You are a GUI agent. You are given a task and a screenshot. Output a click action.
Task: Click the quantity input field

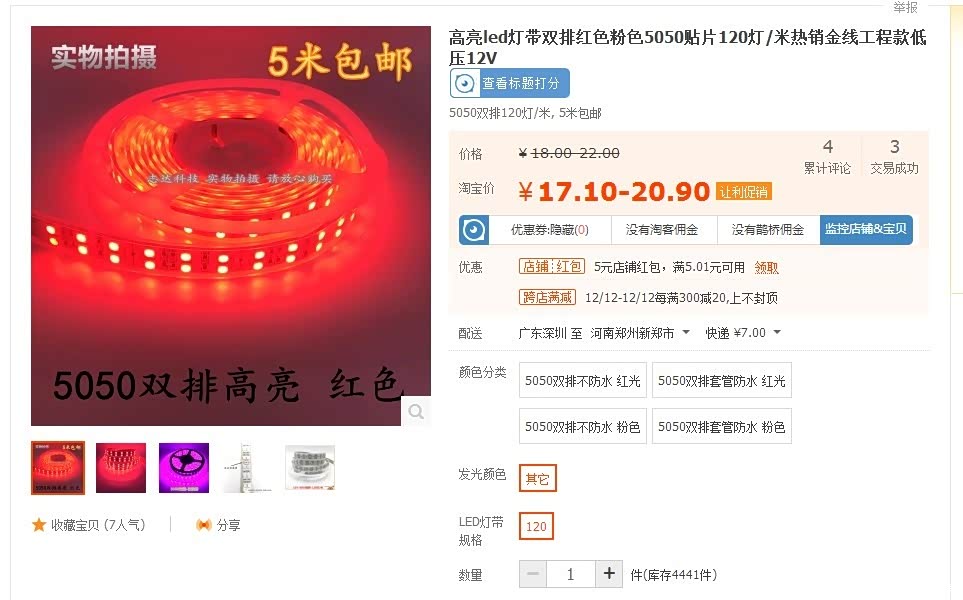[x=571, y=574]
